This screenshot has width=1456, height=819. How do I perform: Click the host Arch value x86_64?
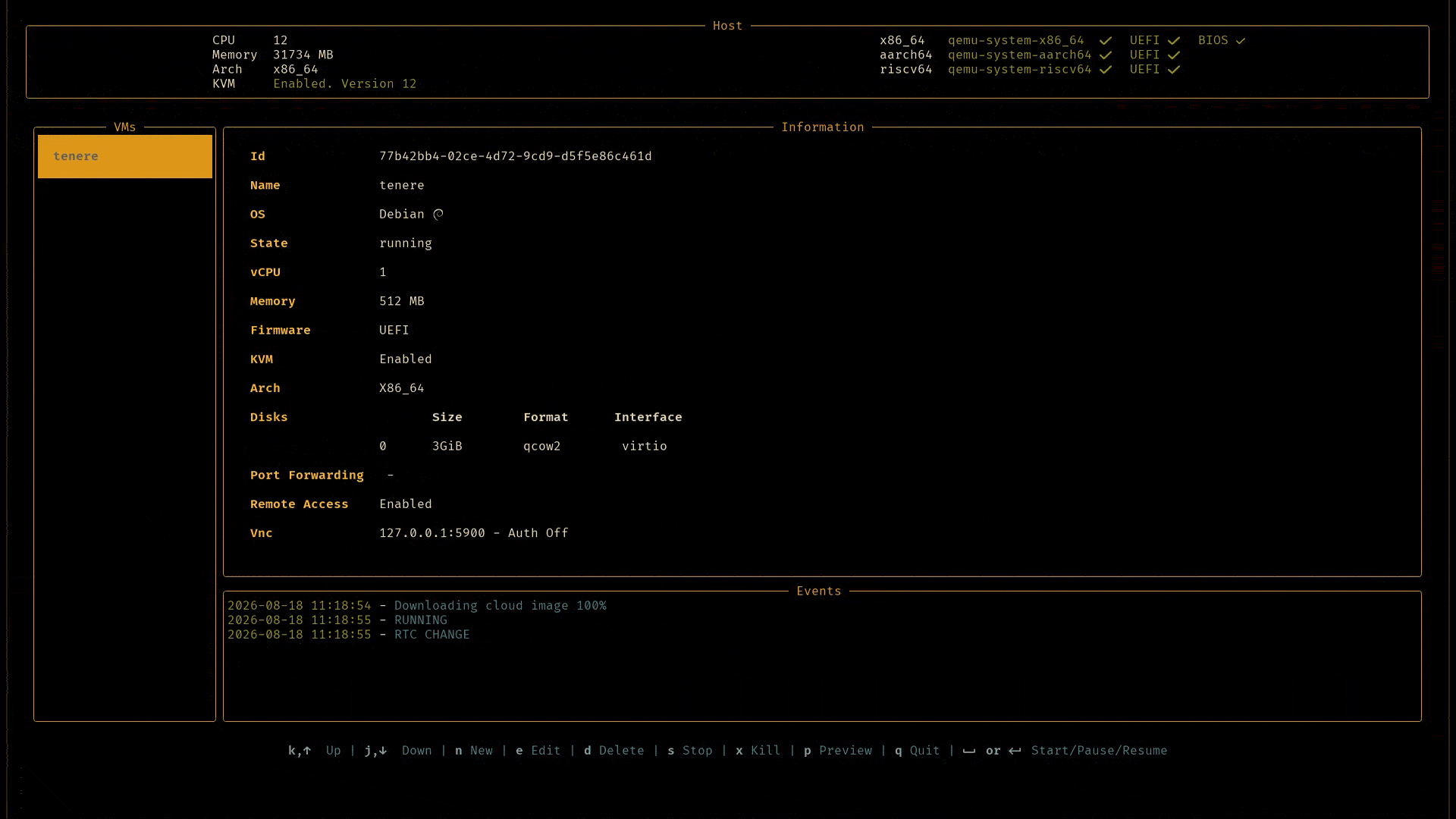[x=296, y=70]
